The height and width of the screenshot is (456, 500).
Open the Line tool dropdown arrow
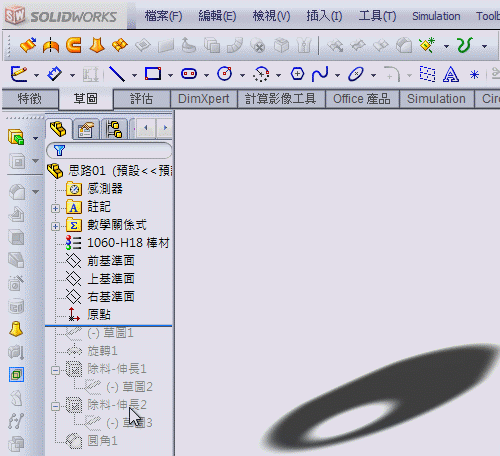[x=134, y=75]
